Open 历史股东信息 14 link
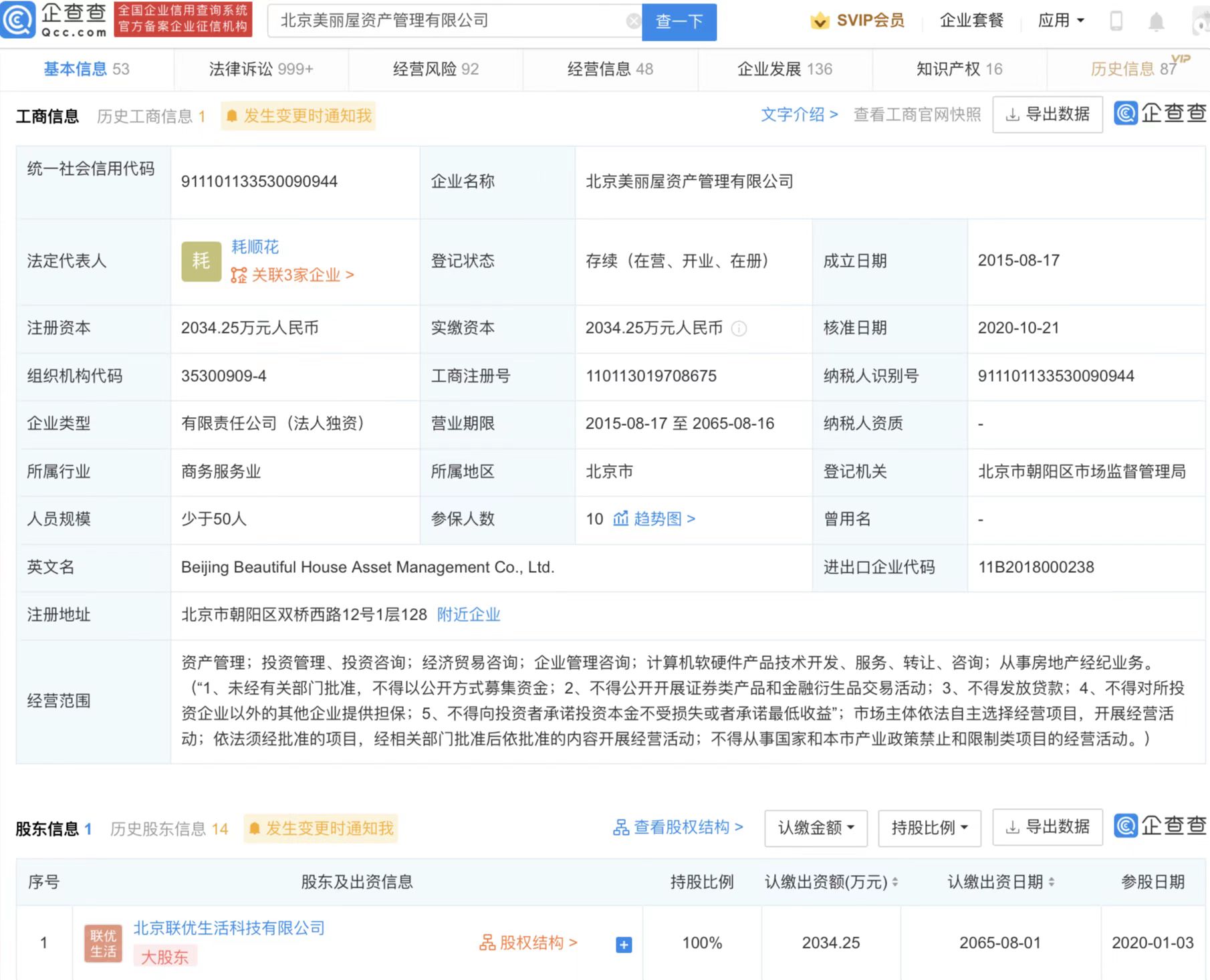The width and height of the screenshot is (1210, 980). pos(169,829)
